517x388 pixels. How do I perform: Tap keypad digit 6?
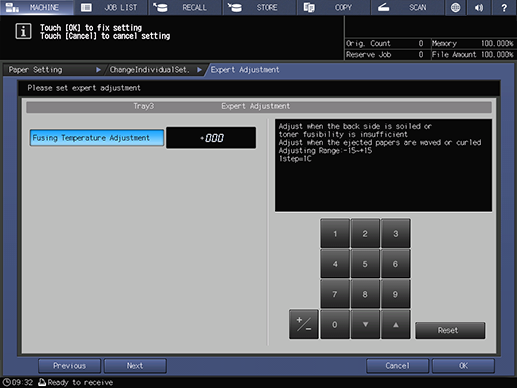pos(395,264)
